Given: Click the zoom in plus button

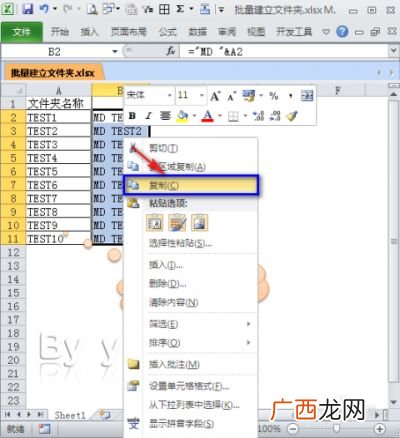Looking at the screenshot, I should (x=379, y=429).
